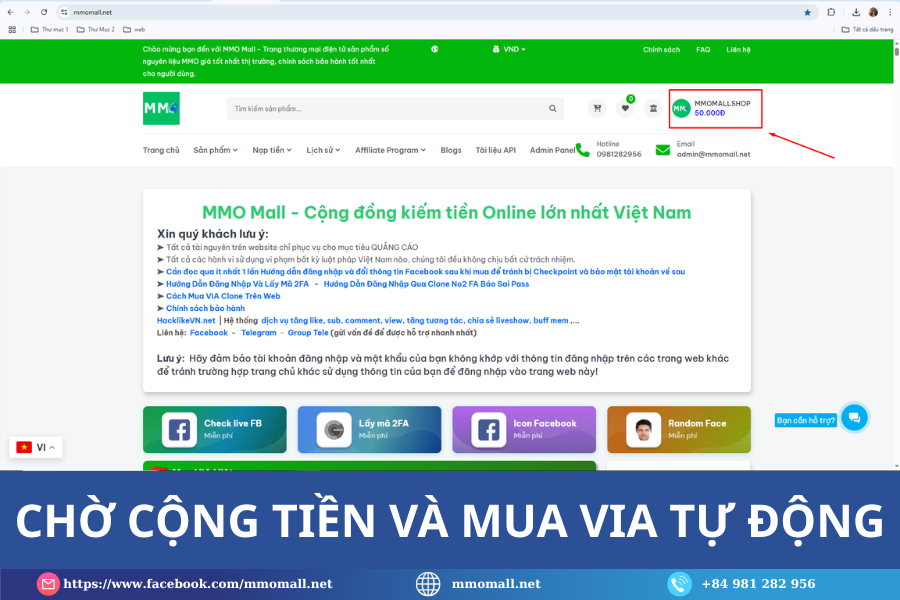This screenshot has width=900, height=600.
Task: Open the VI language selector
Action: (x=36, y=447)
